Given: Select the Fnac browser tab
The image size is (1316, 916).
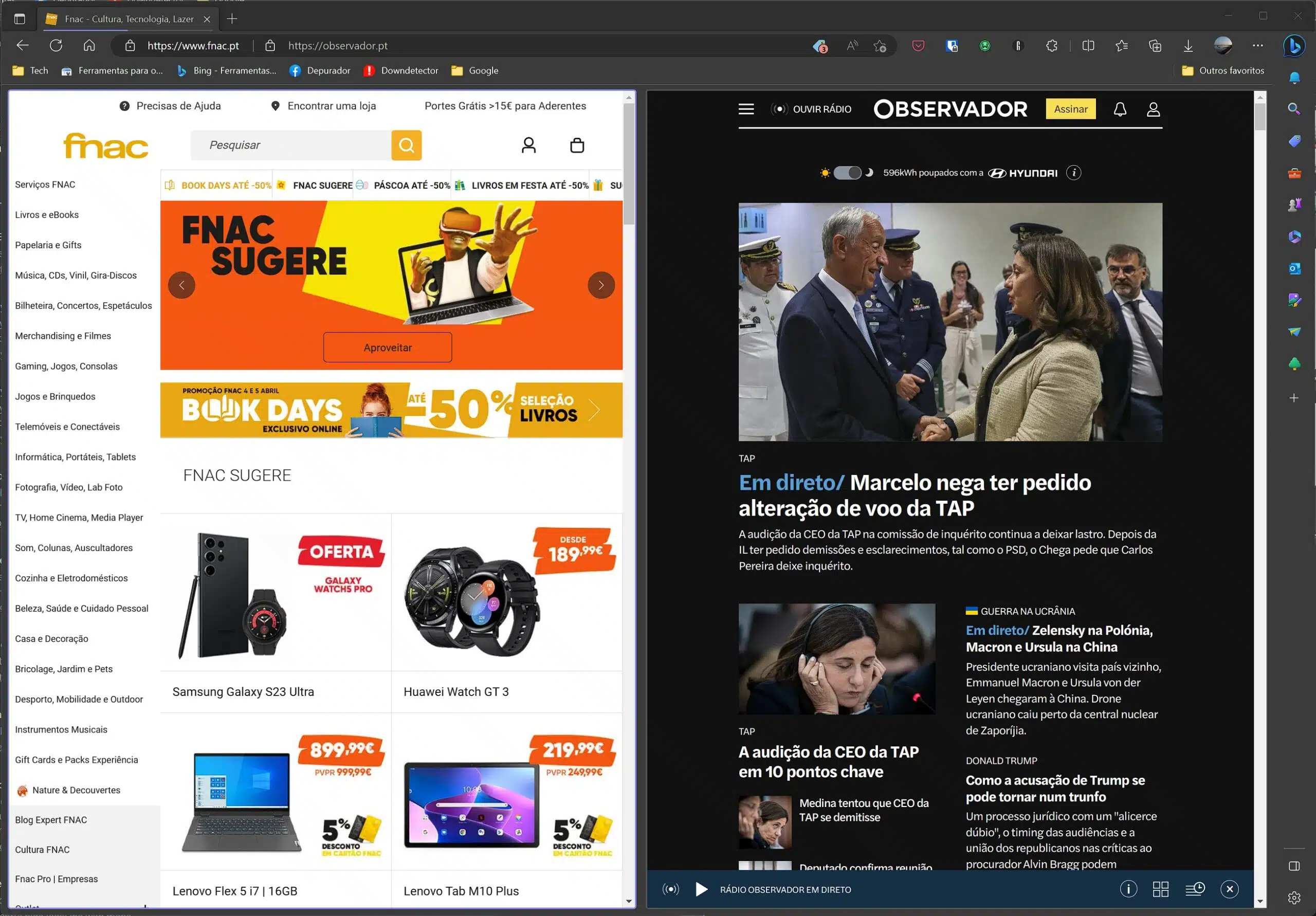Looking at the screenshot, I should click(129, 19).
